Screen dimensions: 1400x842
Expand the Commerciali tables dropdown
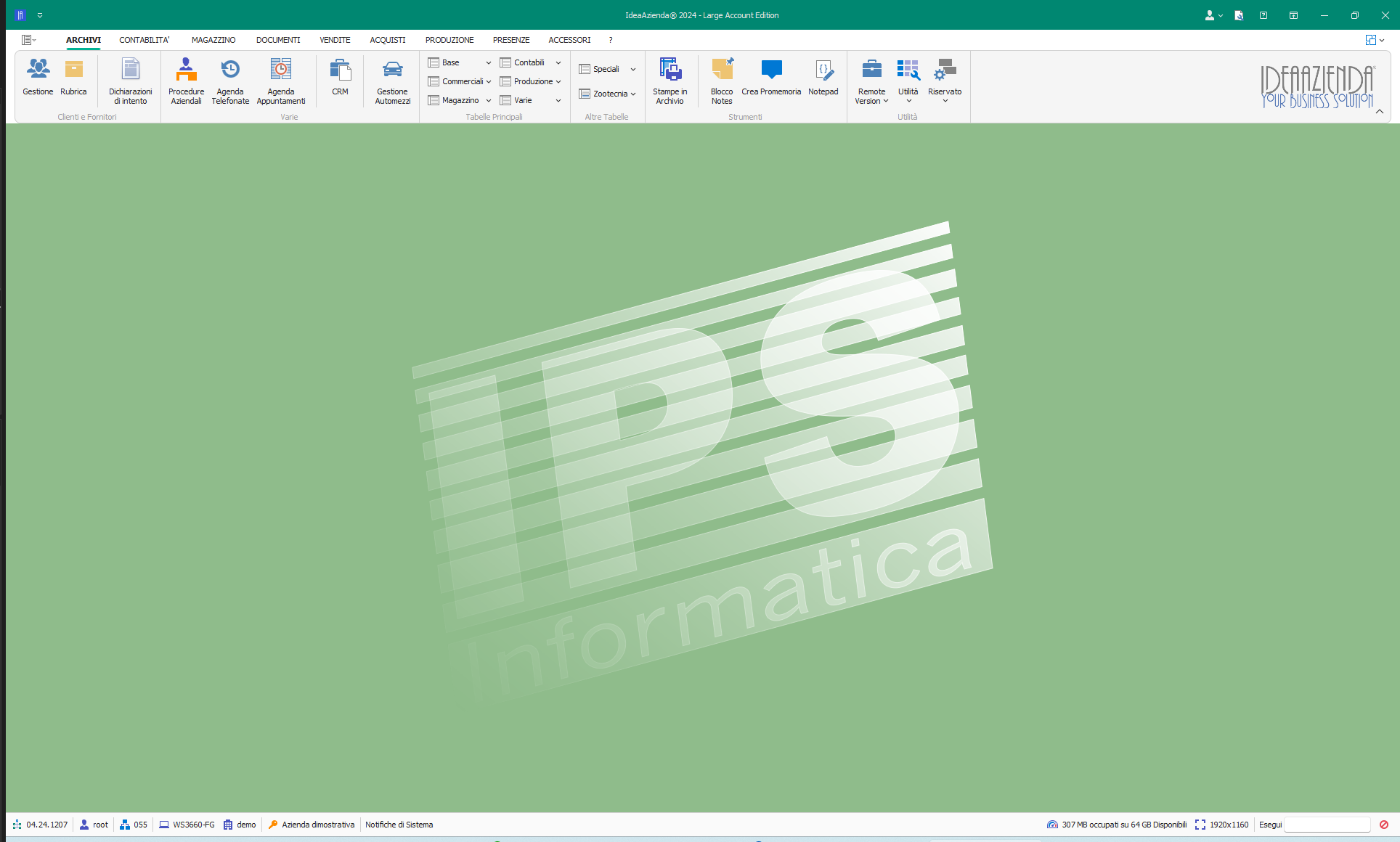tap(460, 81)
